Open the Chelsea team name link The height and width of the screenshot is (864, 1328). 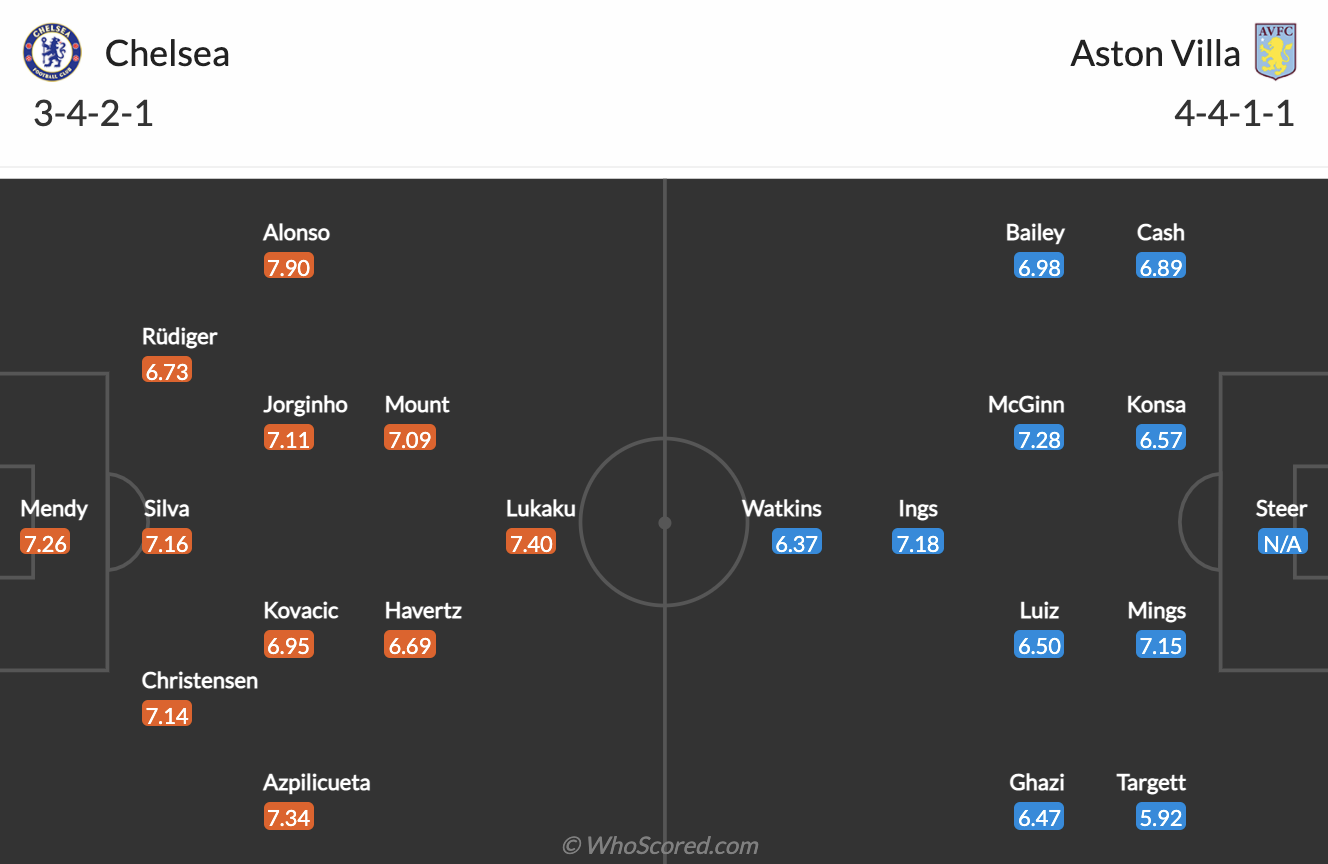[167, 53]
